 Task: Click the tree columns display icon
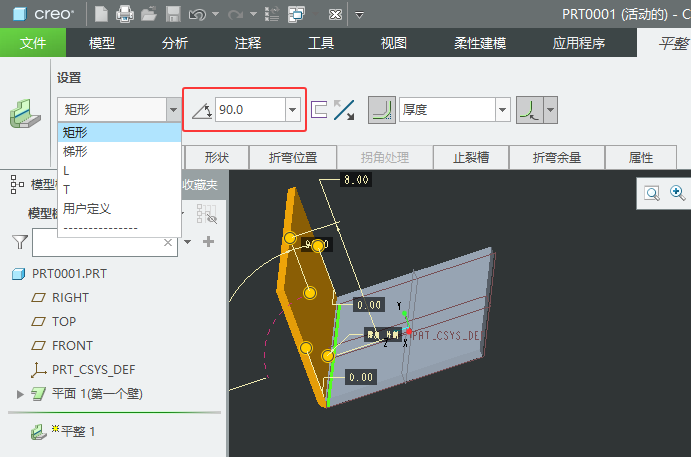[x=206, y=213]
